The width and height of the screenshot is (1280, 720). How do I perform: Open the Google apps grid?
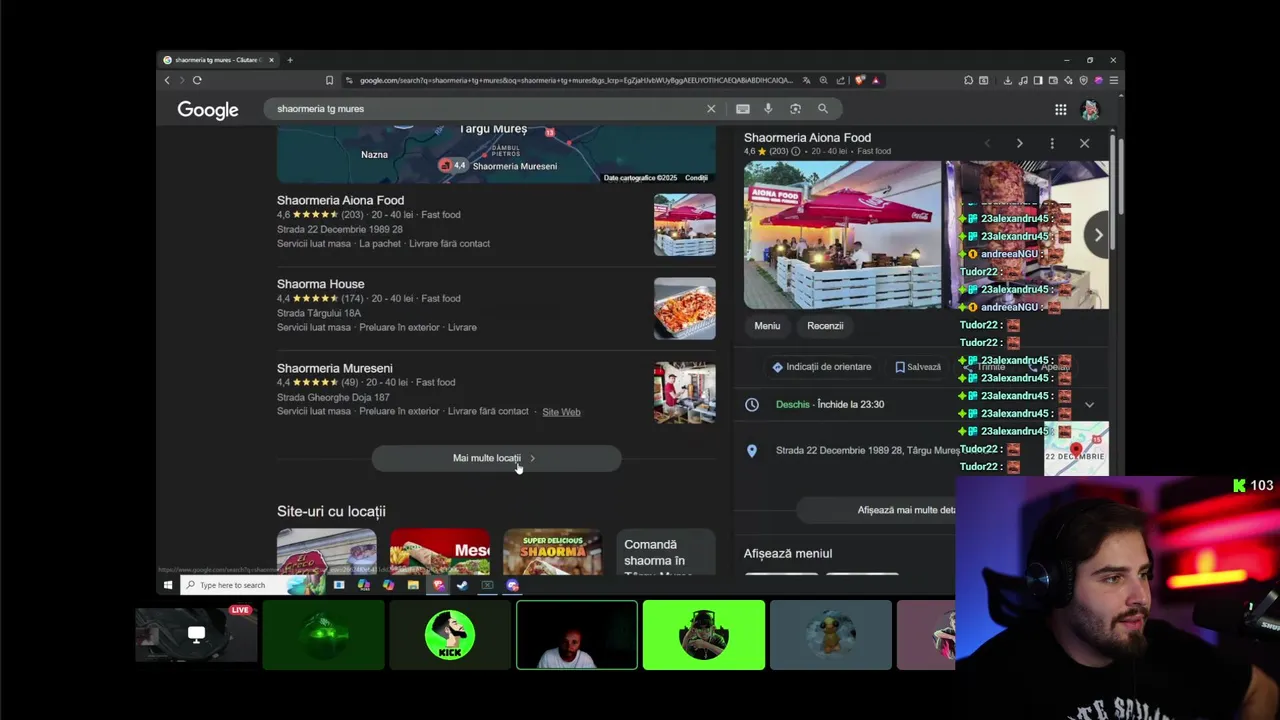[x=1060, y=109]
